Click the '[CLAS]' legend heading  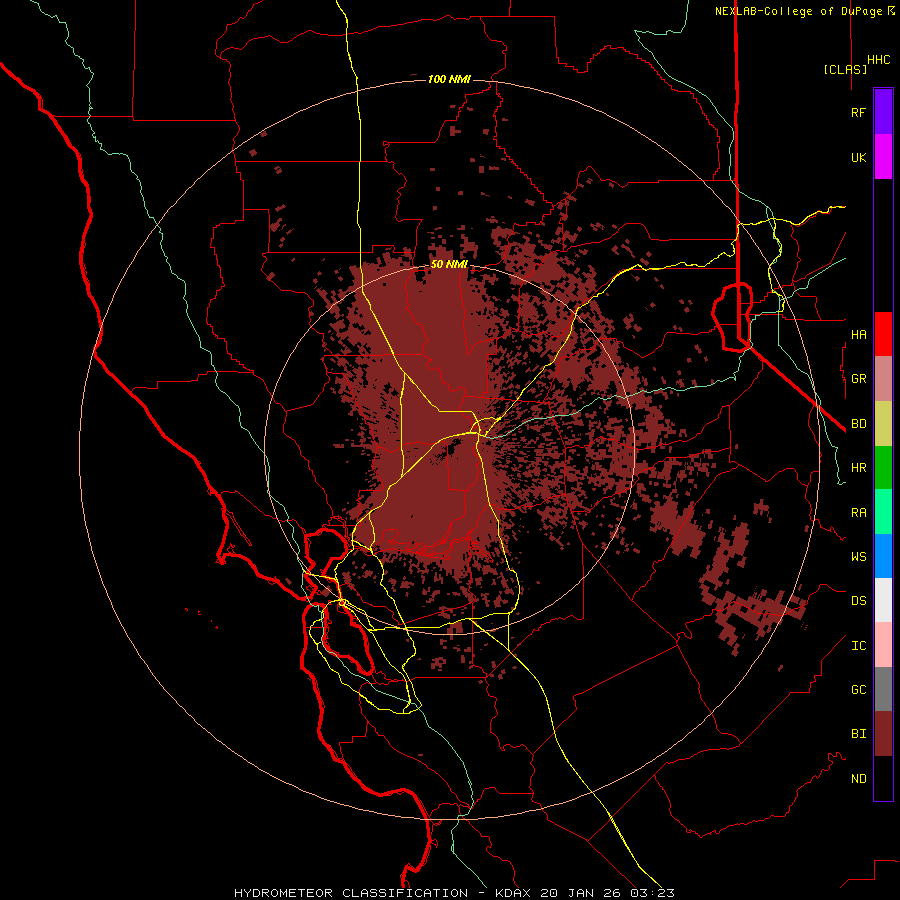[845, 69]
